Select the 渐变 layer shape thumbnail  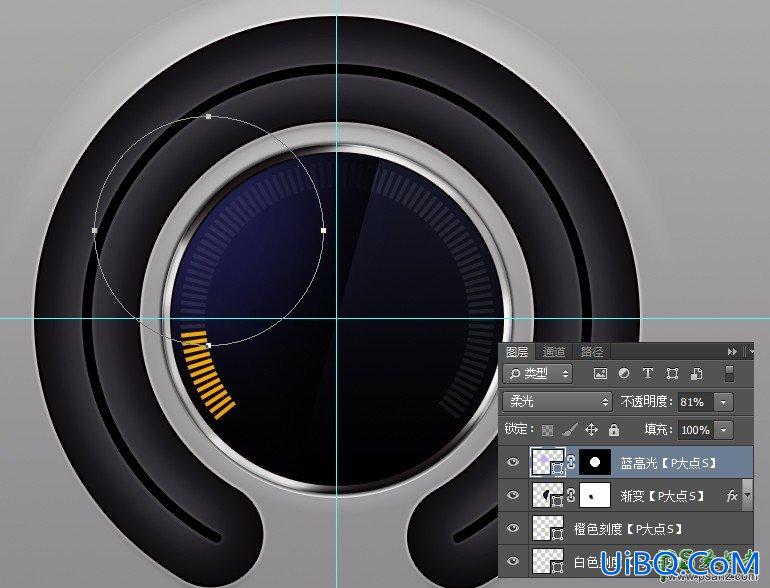click(548, 495)
